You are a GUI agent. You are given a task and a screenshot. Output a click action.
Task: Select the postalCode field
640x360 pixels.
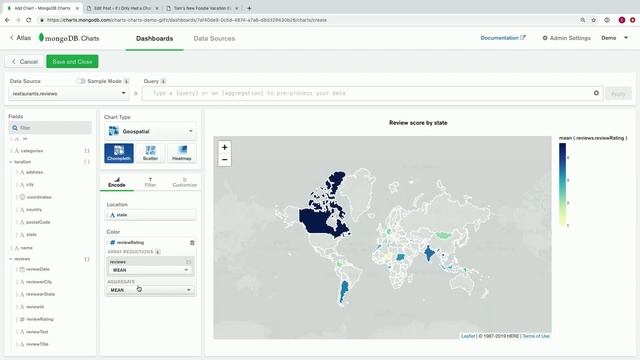(38, 222)
